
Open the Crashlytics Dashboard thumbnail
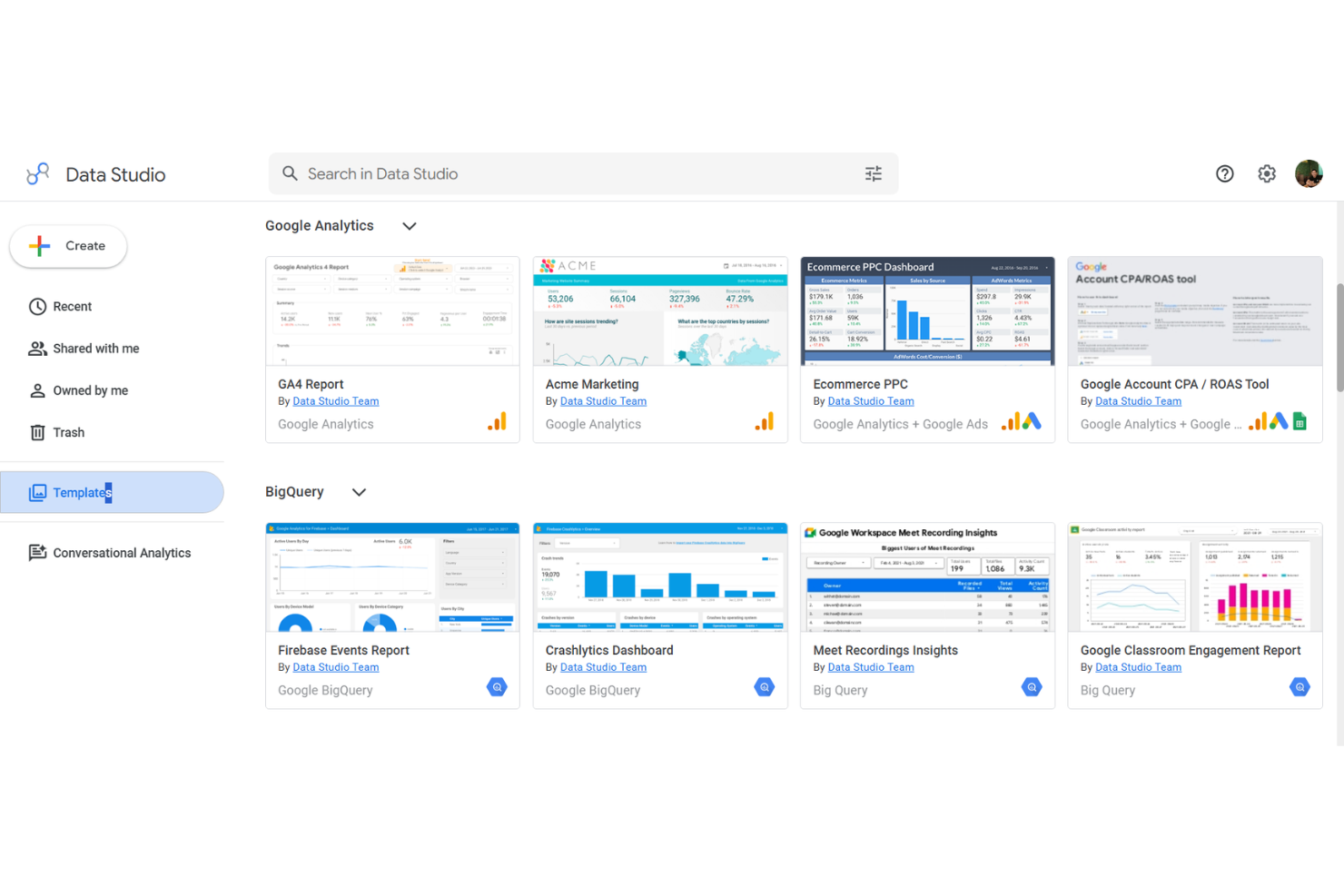click(660, 577)
